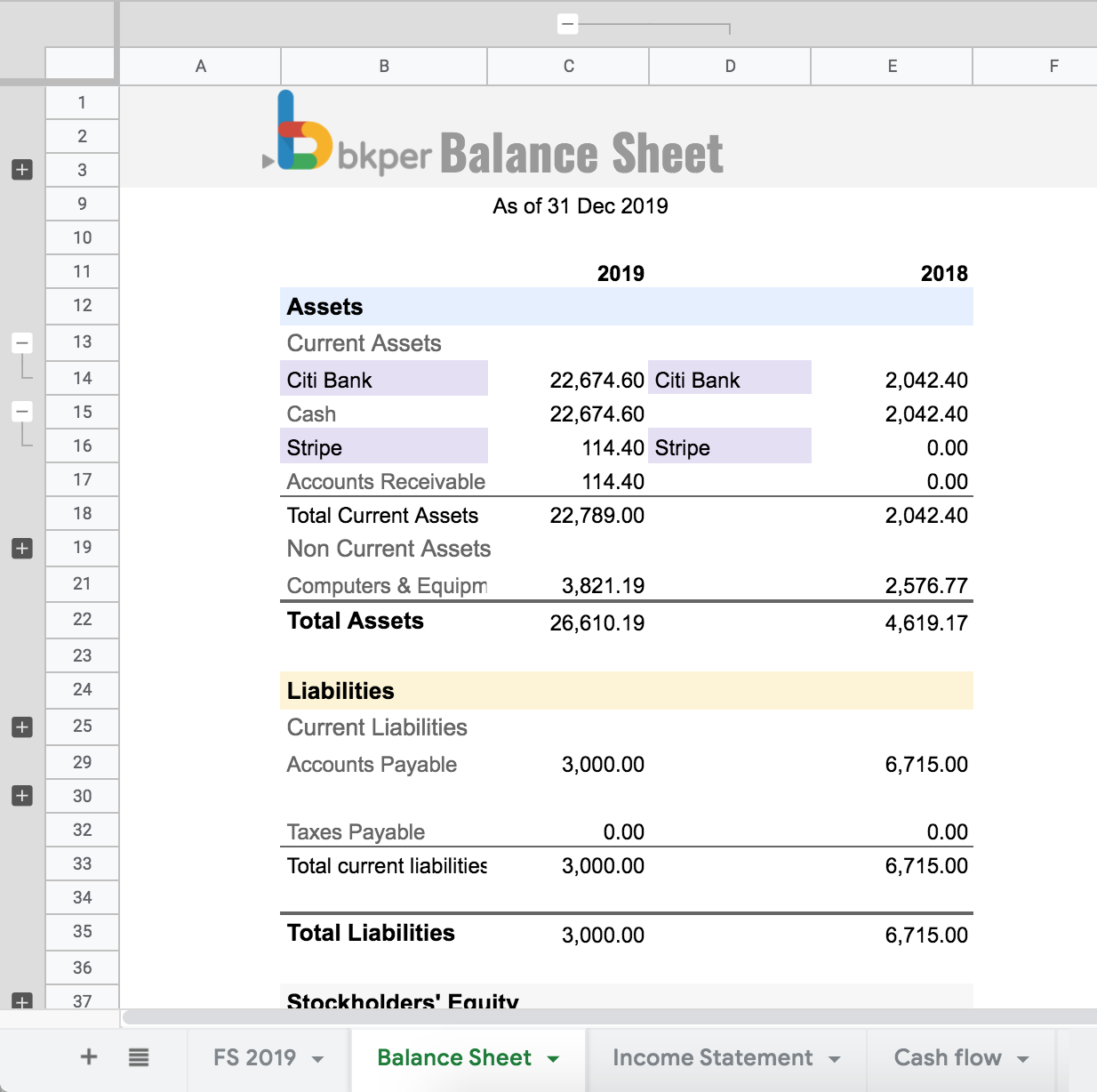Collapse the Stripe row group
Viewport: 1097px width, 1092px height.
(21, 412)
